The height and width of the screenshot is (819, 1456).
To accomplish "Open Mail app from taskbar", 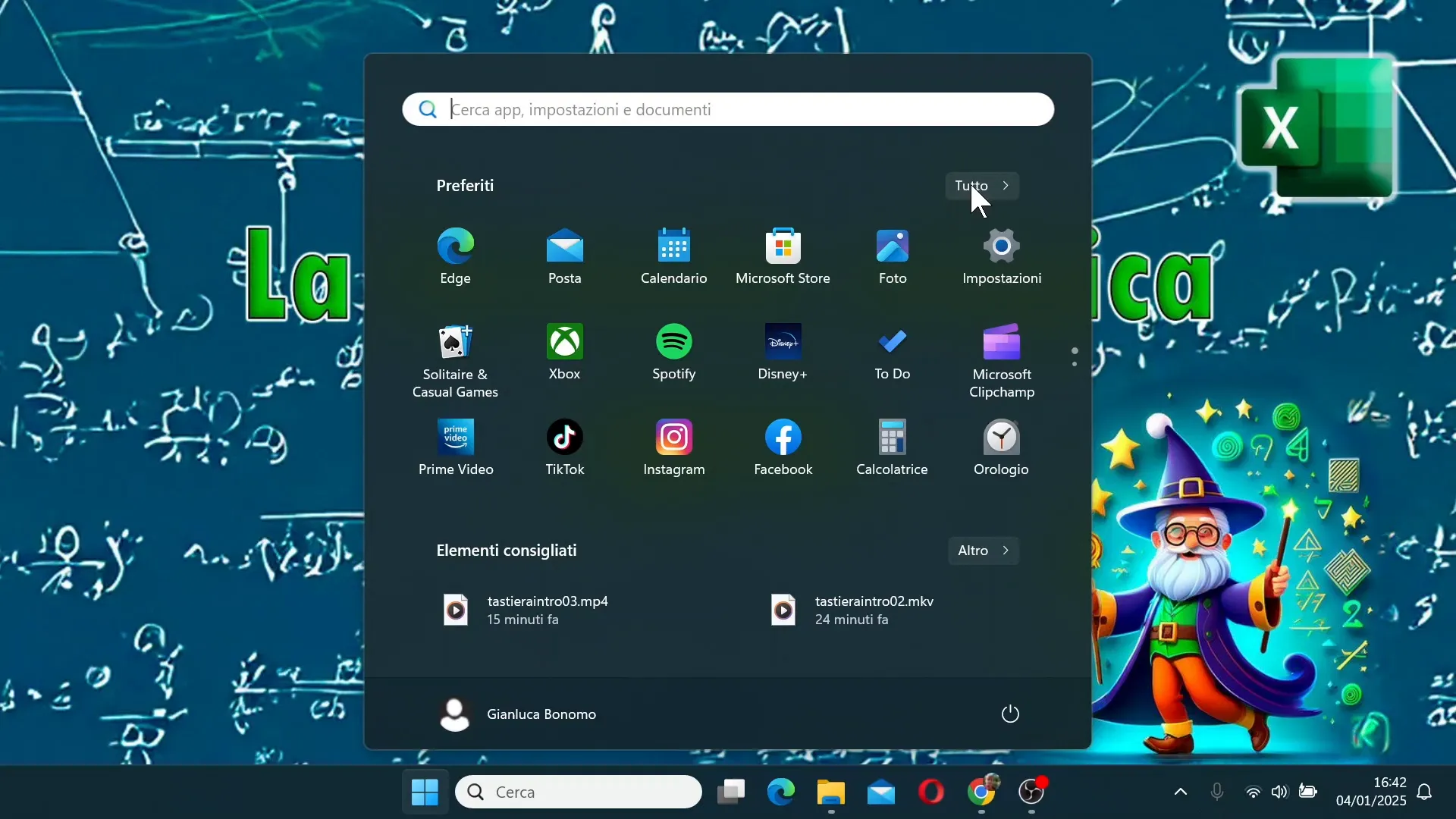I will click(881, 792).
